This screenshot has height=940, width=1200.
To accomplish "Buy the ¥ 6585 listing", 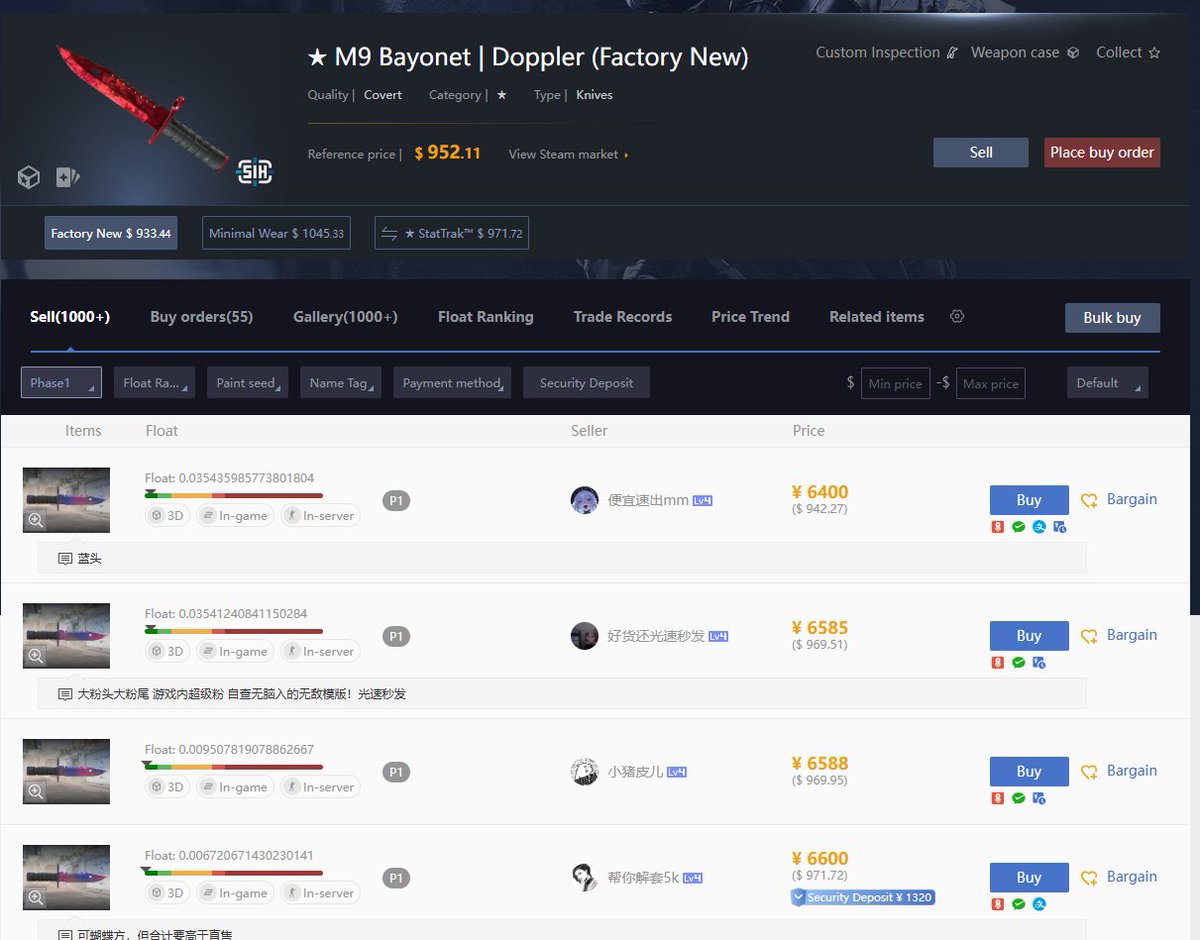I will 1029,635.
